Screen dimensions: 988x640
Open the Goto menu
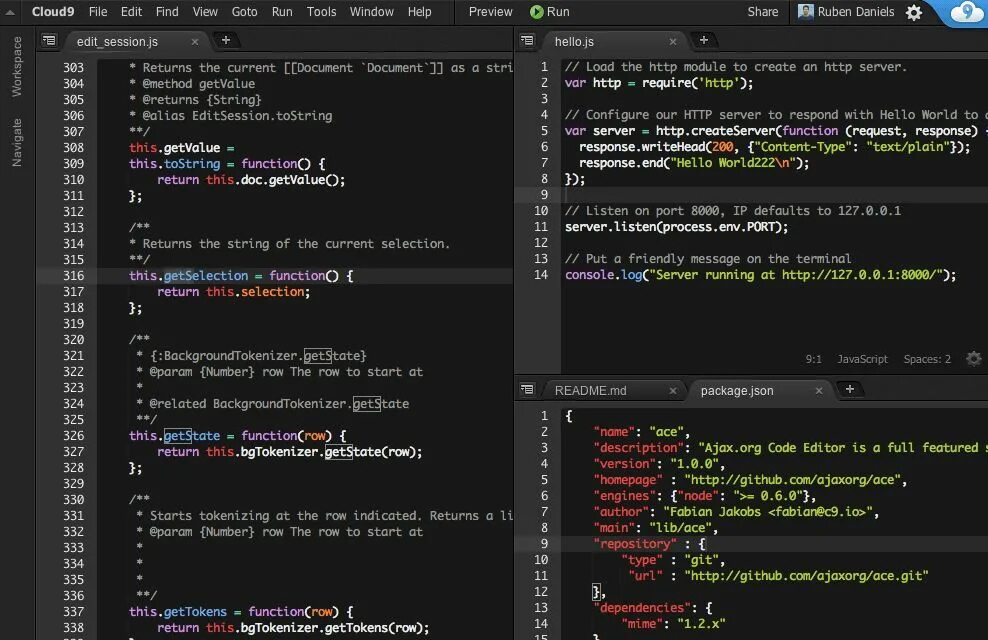[x=244, y=11]
